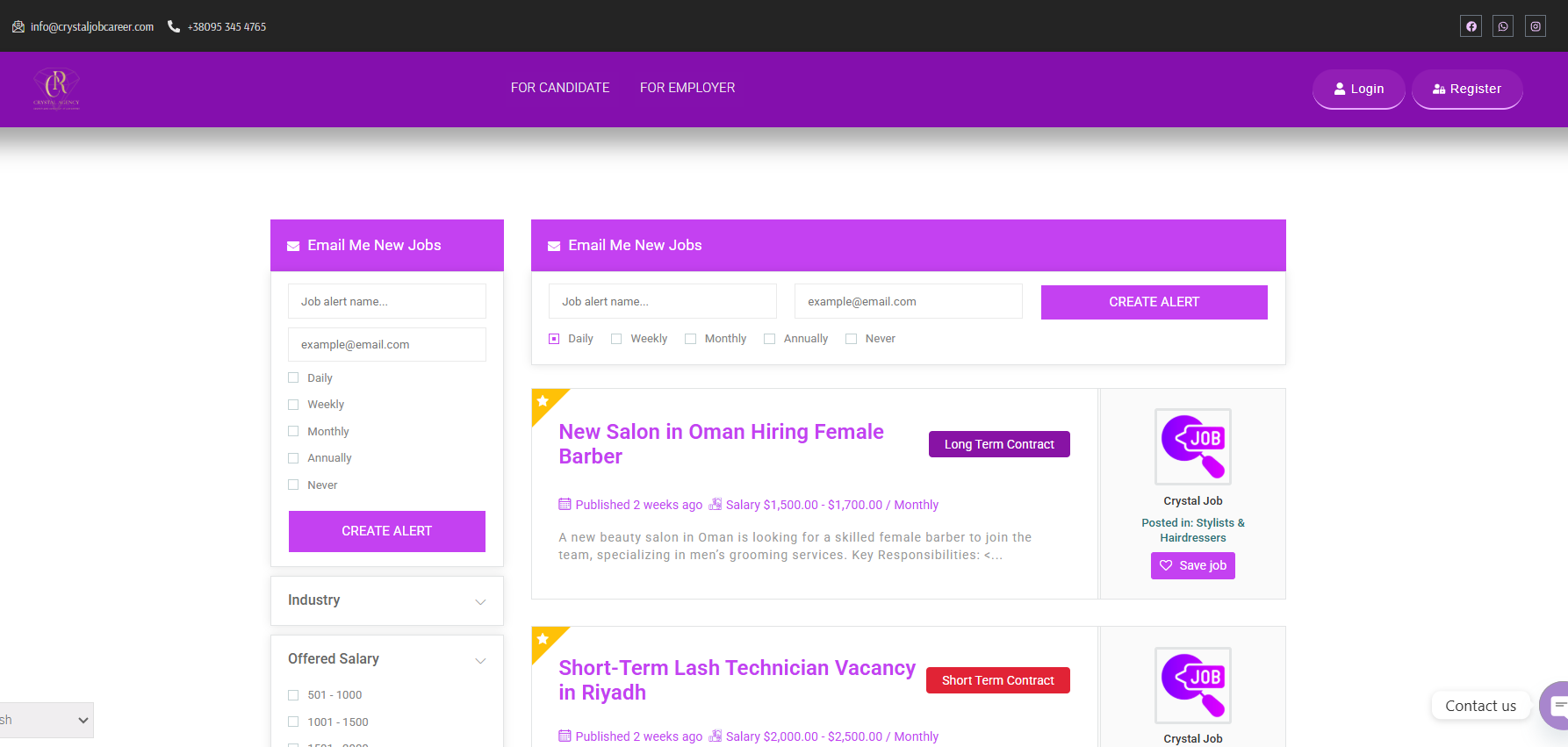Open Short-Term Lash Technician Vacancy in Riyadh
This screenshot has width=1568, height=747.
[x=737, y=680]
